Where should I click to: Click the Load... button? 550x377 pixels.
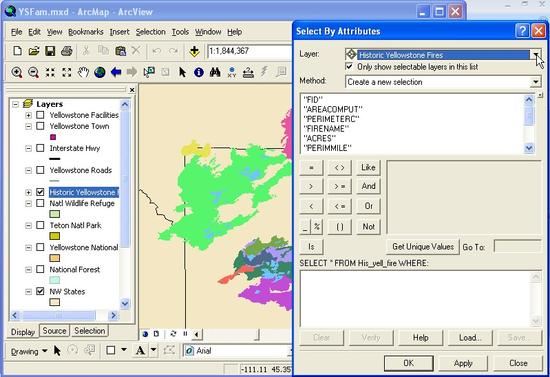click(470, 338)
